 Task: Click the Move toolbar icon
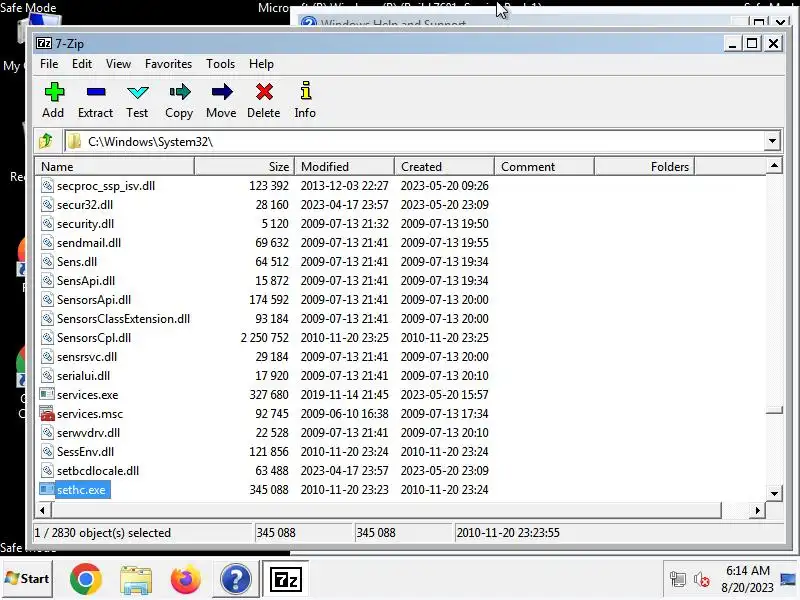(221, 92)
